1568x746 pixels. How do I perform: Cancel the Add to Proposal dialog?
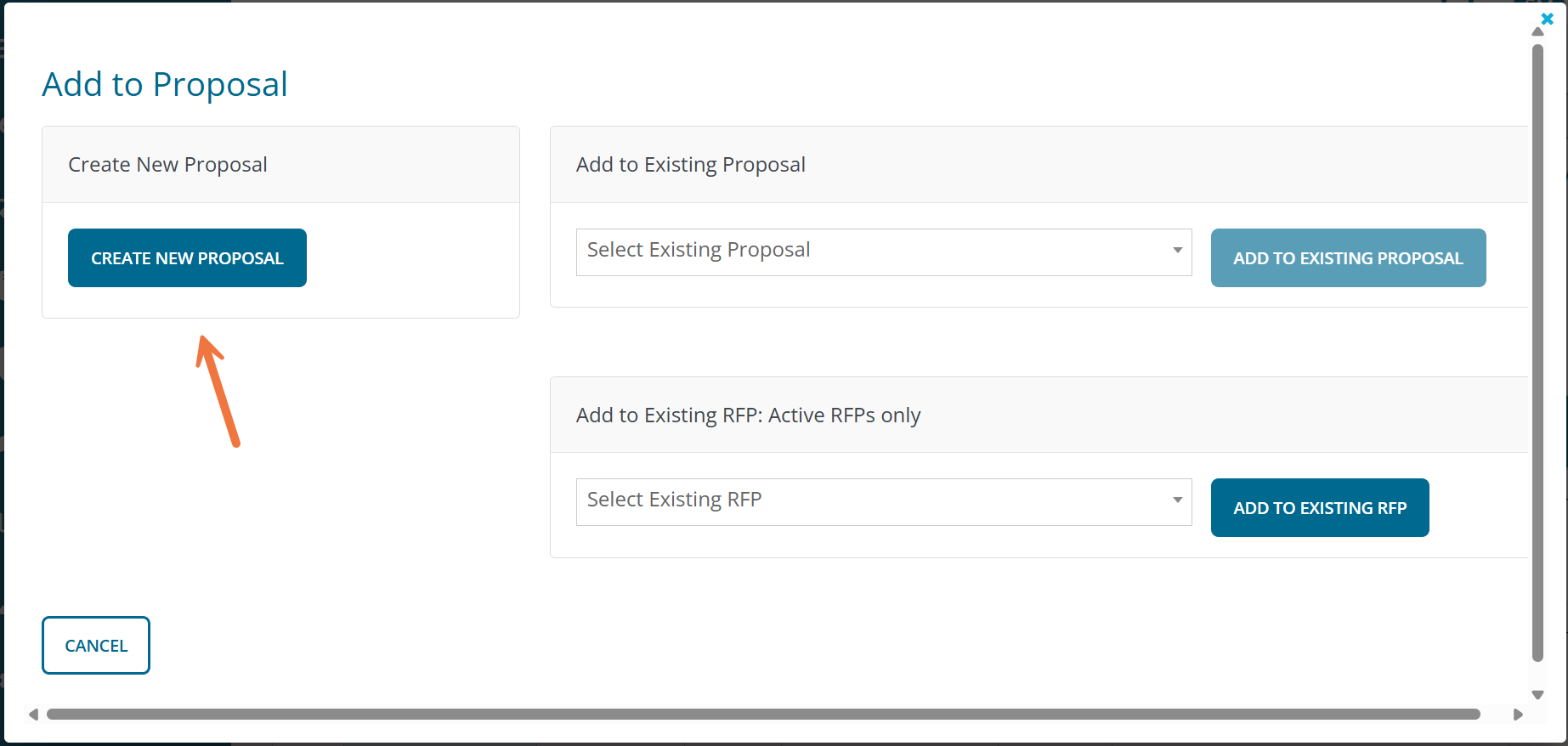96,646
